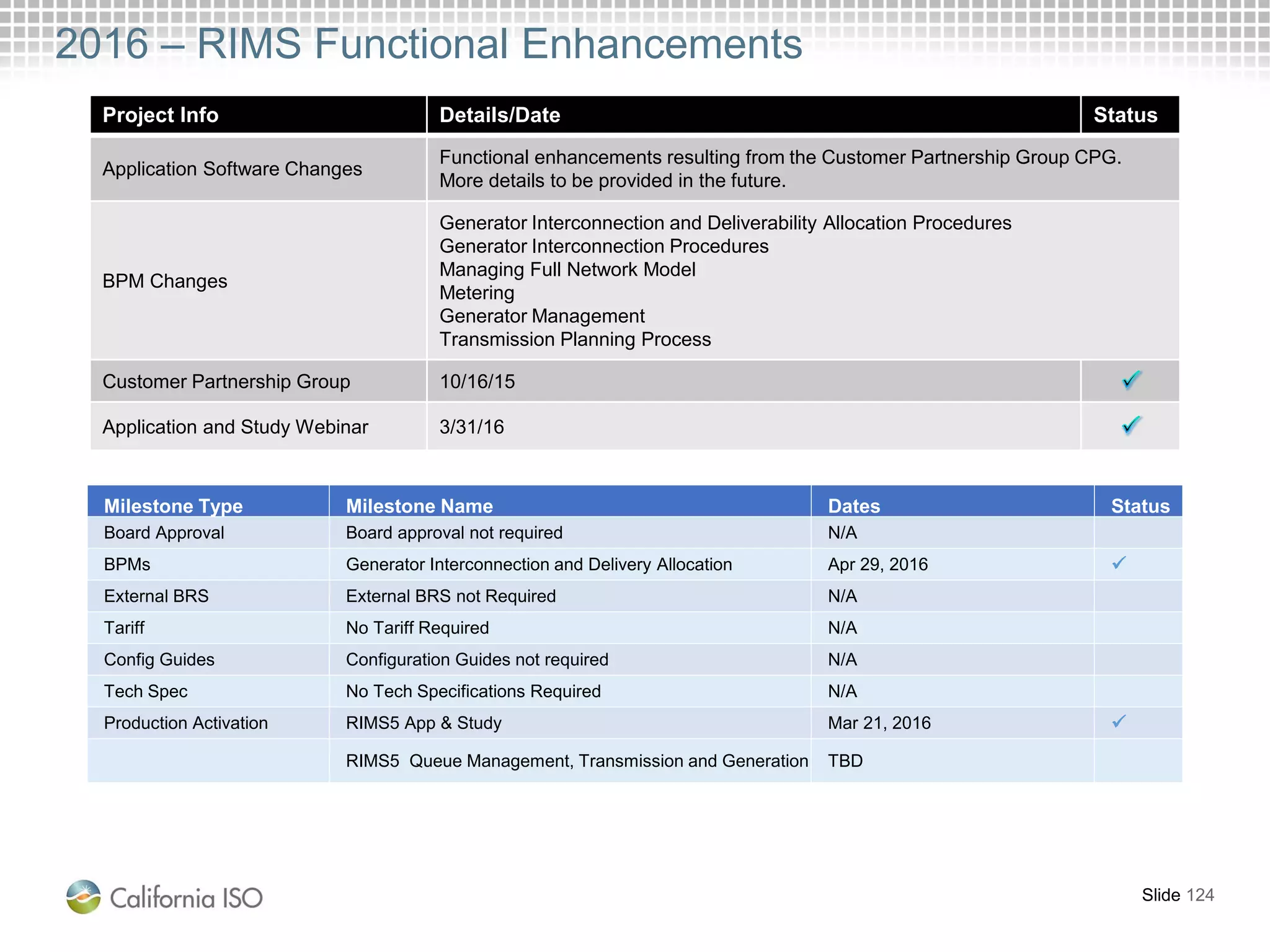Click the date 'Mar 21, 2016'

tap(879, 723)
